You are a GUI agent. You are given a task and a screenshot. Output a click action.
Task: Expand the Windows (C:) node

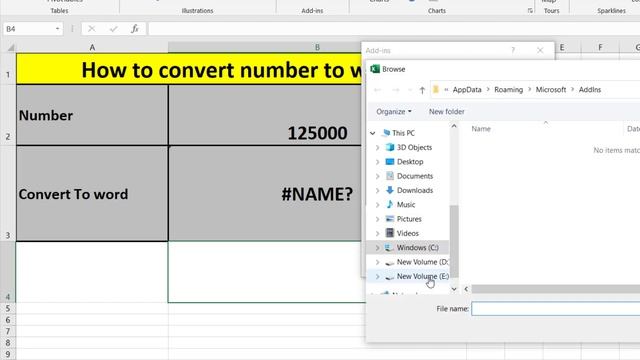(x=378, y=247)
